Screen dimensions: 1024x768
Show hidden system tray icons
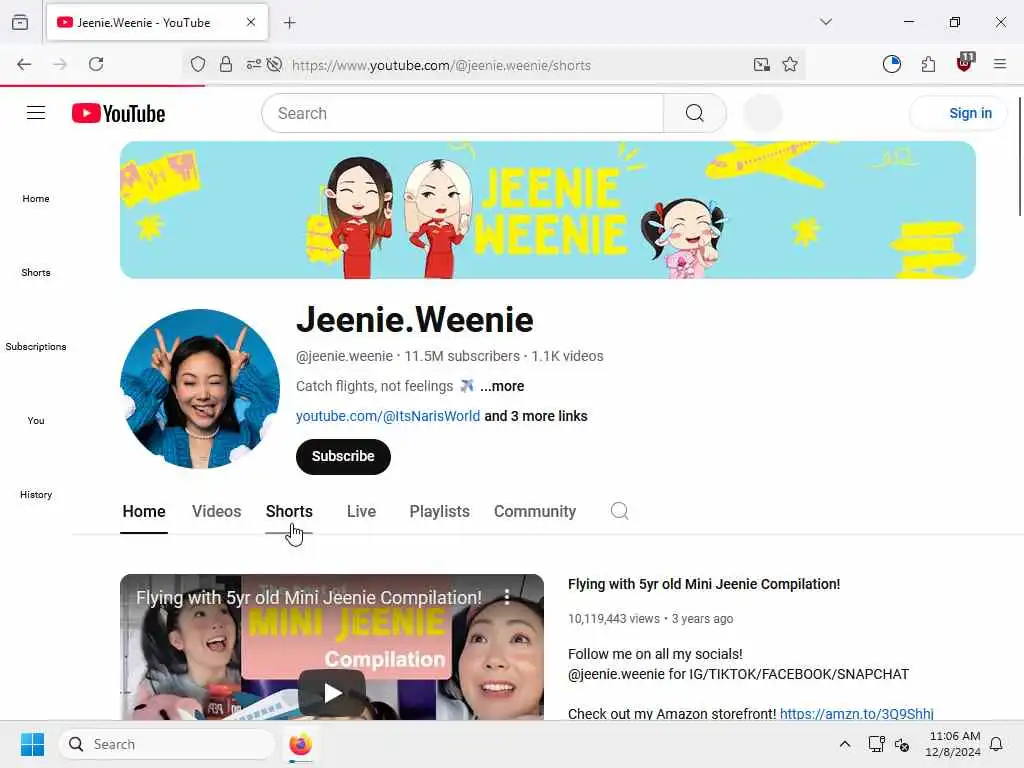coord(844,744)
